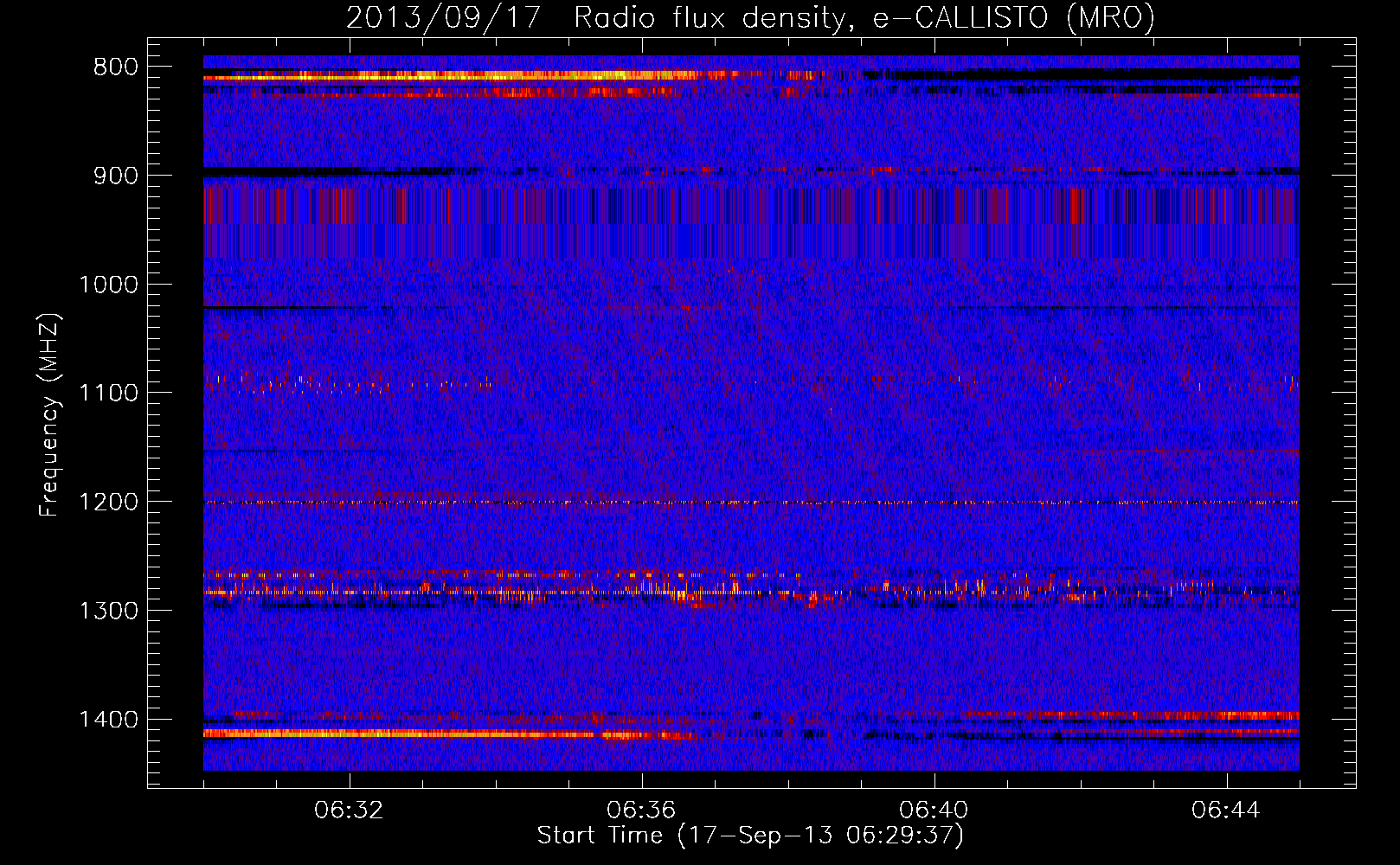
Task: Click the 800 frequency tick label
Action: (x=115, y=67)
